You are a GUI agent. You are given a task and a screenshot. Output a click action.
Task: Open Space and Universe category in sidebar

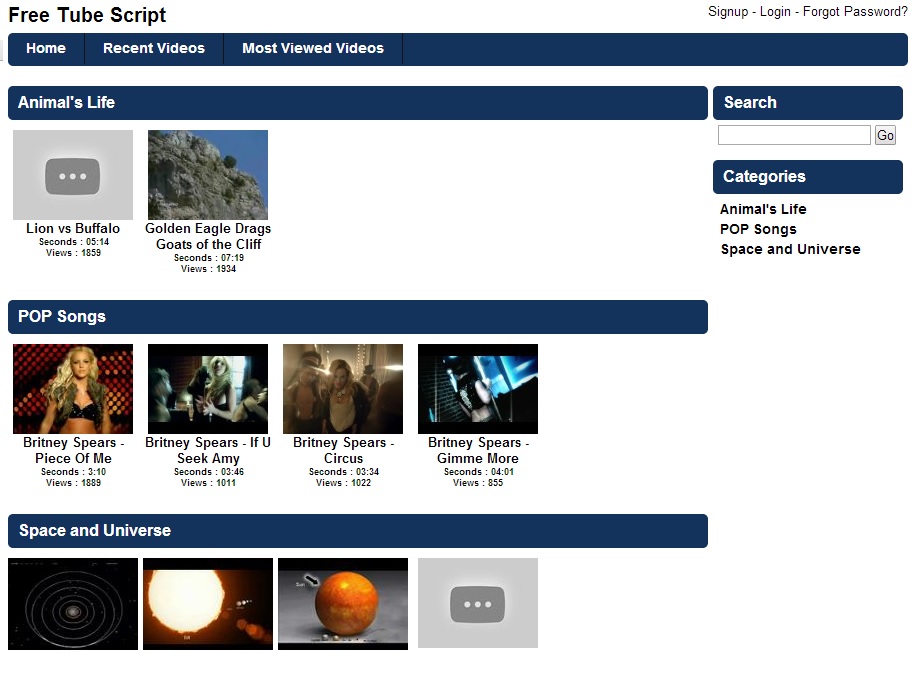[x=790, y=250]
